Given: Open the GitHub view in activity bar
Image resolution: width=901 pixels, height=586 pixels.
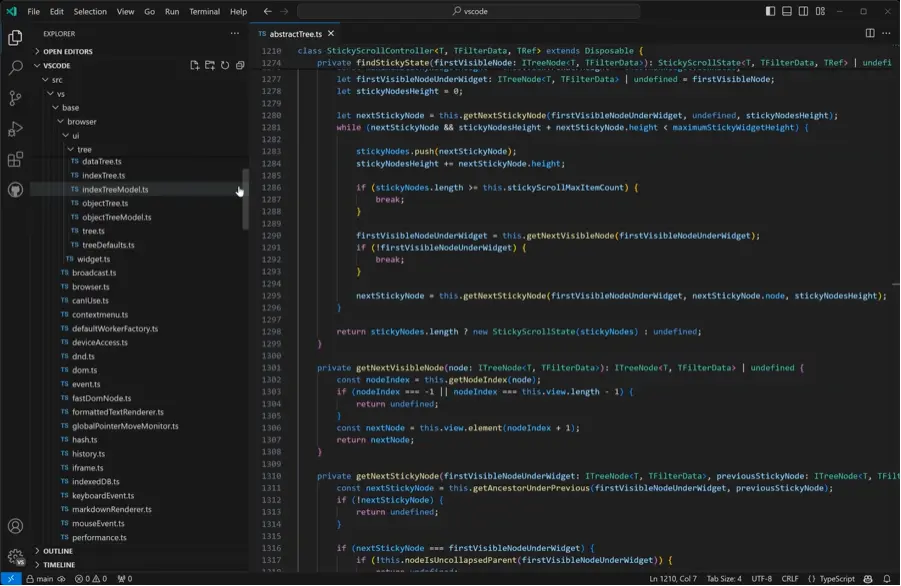Looking at the screenshot, I should pos(16,190).
